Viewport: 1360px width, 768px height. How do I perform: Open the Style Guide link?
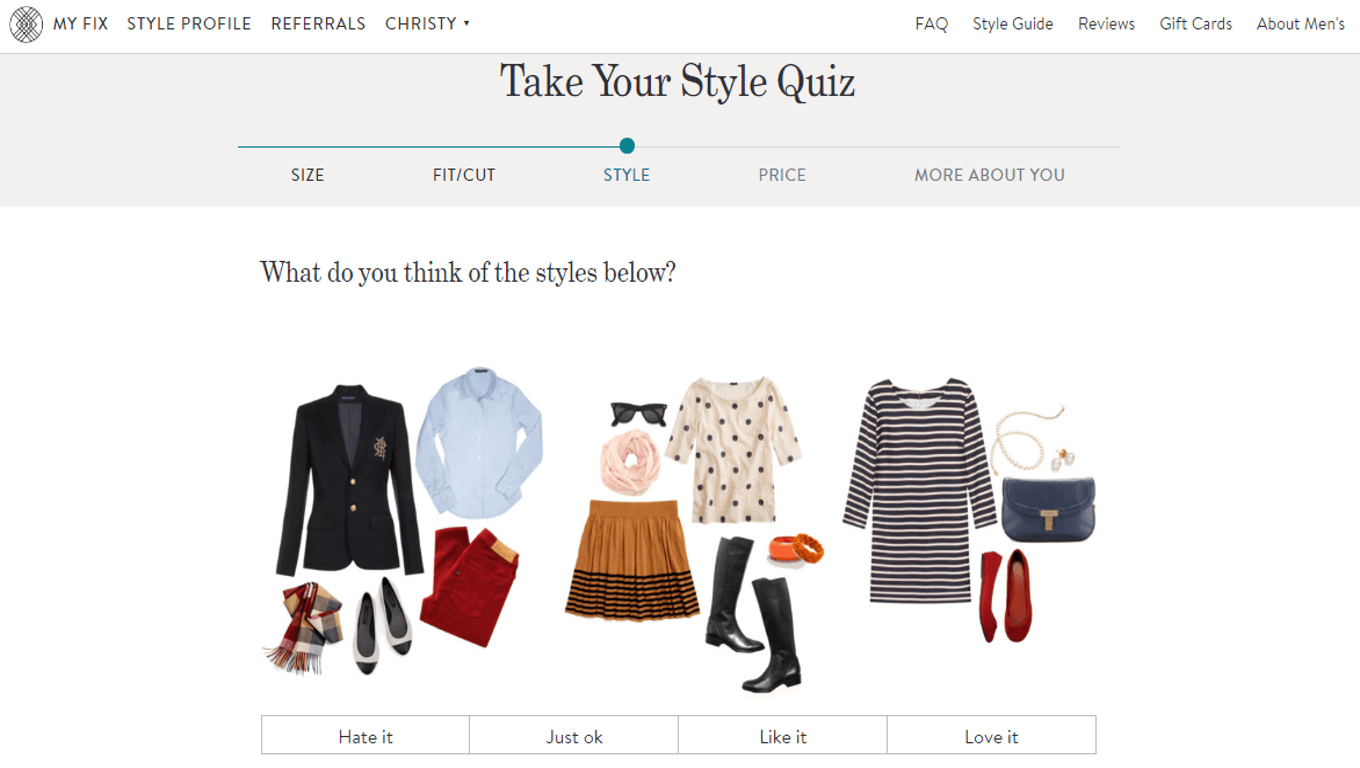1012,24
